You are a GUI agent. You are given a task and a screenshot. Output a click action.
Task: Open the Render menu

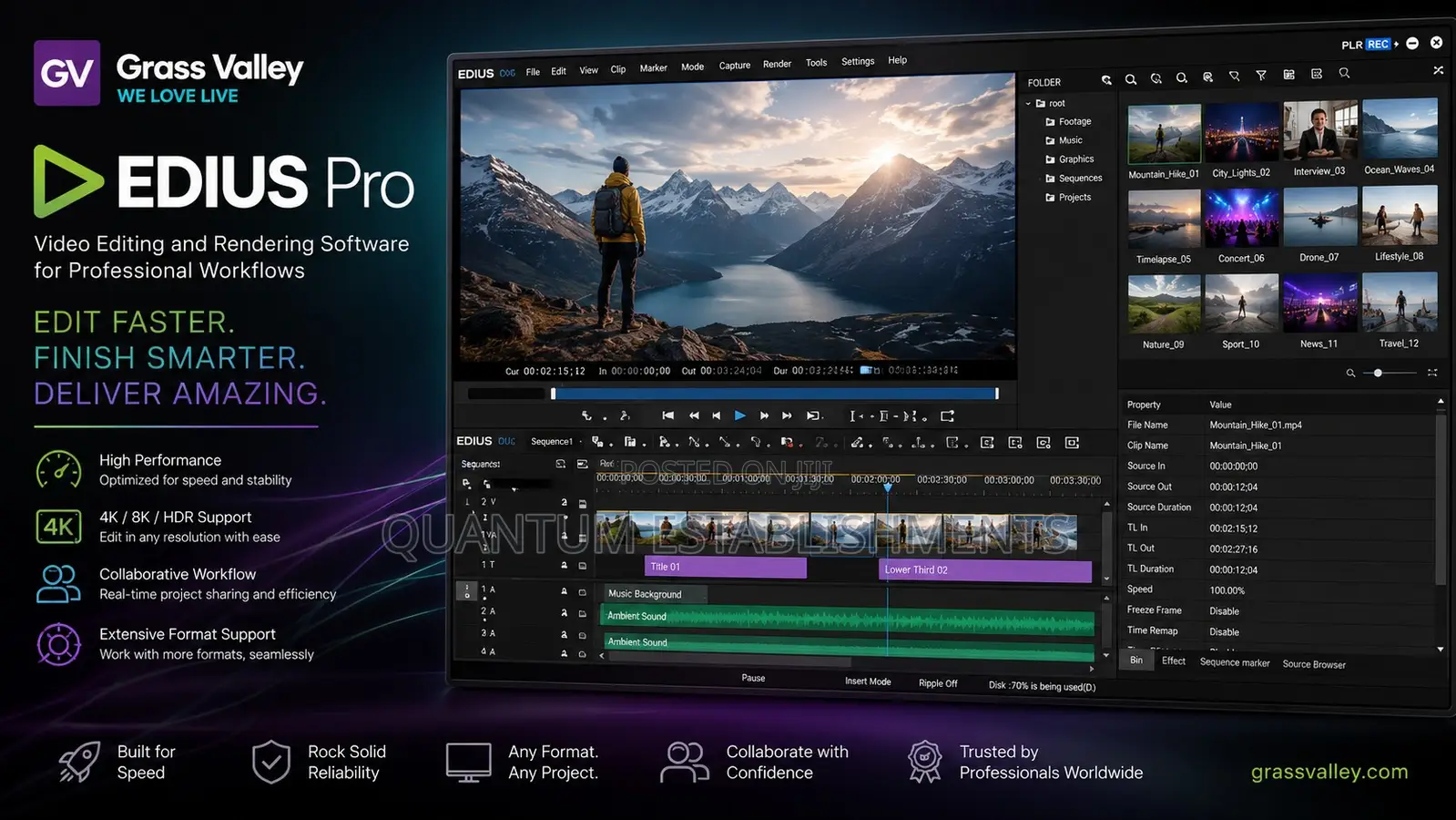[x=777, y=64]
